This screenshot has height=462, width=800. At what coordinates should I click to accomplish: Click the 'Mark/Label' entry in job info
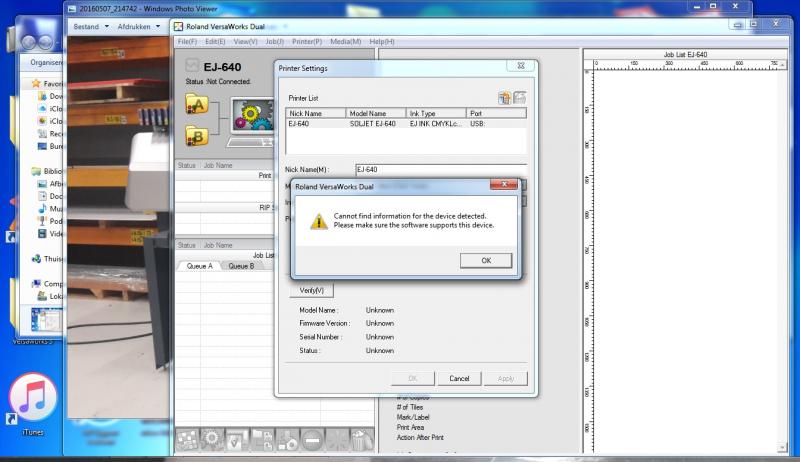tap(413, 417)
